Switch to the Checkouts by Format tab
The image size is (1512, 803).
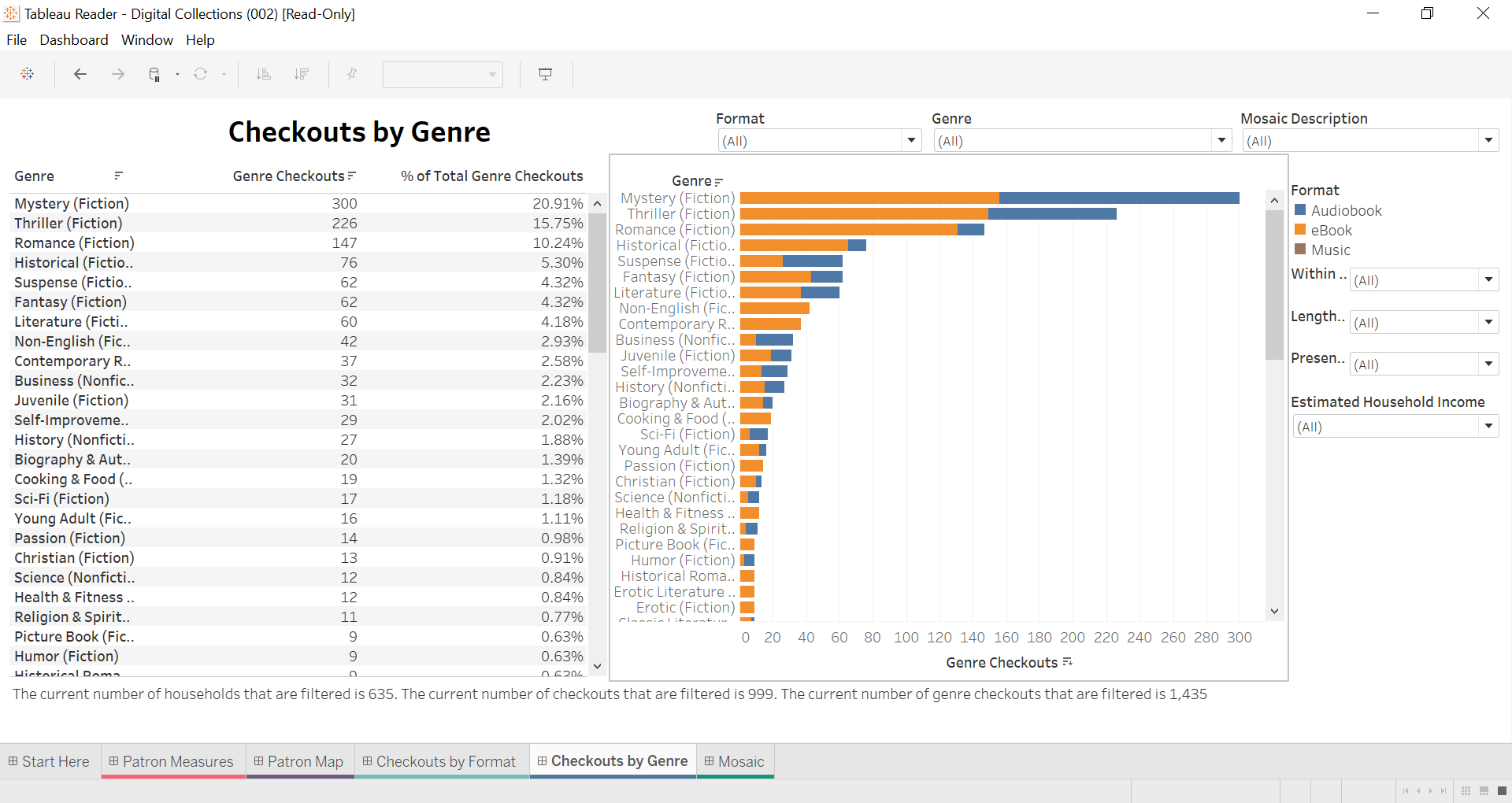pyautogui.click(x=442, y=761)
